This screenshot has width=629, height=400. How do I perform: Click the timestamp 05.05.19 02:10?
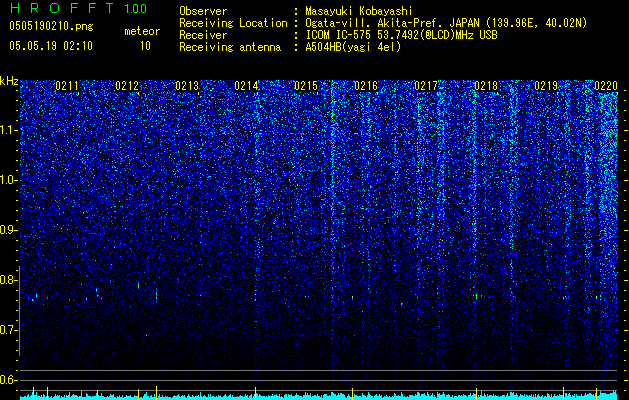(51, 46)
